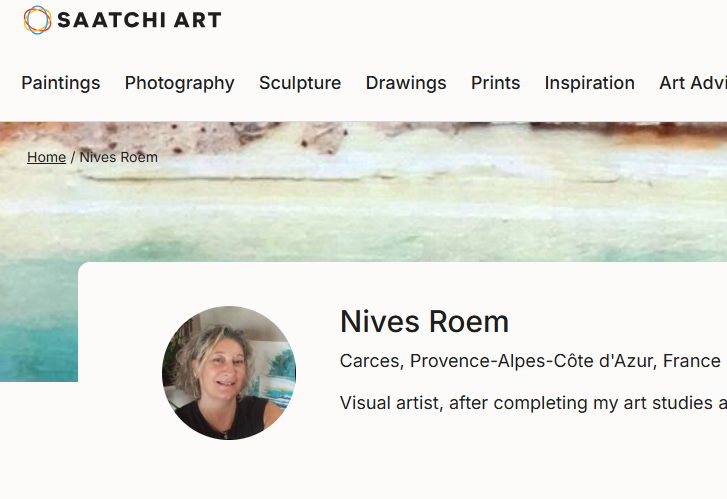Click the Saatchi Art circular logo icon
The height and width of the screenshot is (499, 727).
click(x=37, y=20)
